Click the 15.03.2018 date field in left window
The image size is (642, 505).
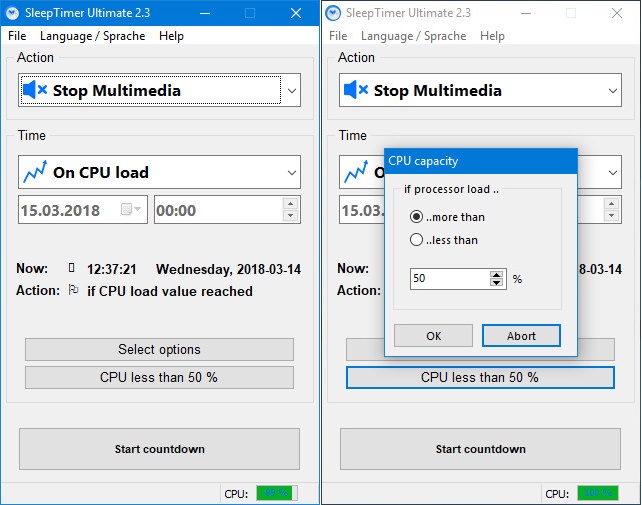83,210
